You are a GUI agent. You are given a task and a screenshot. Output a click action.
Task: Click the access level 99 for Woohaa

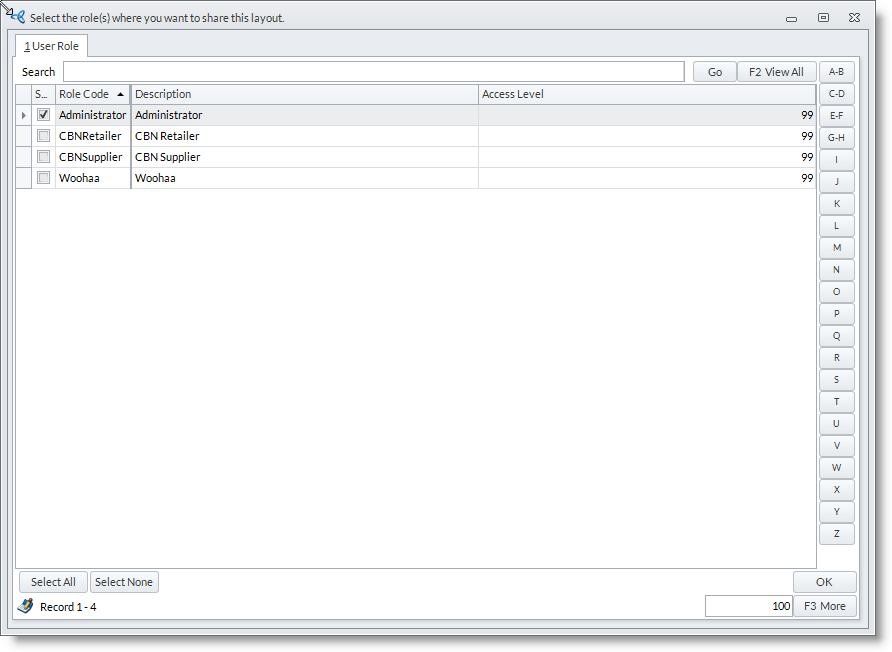tap(647, 178)
